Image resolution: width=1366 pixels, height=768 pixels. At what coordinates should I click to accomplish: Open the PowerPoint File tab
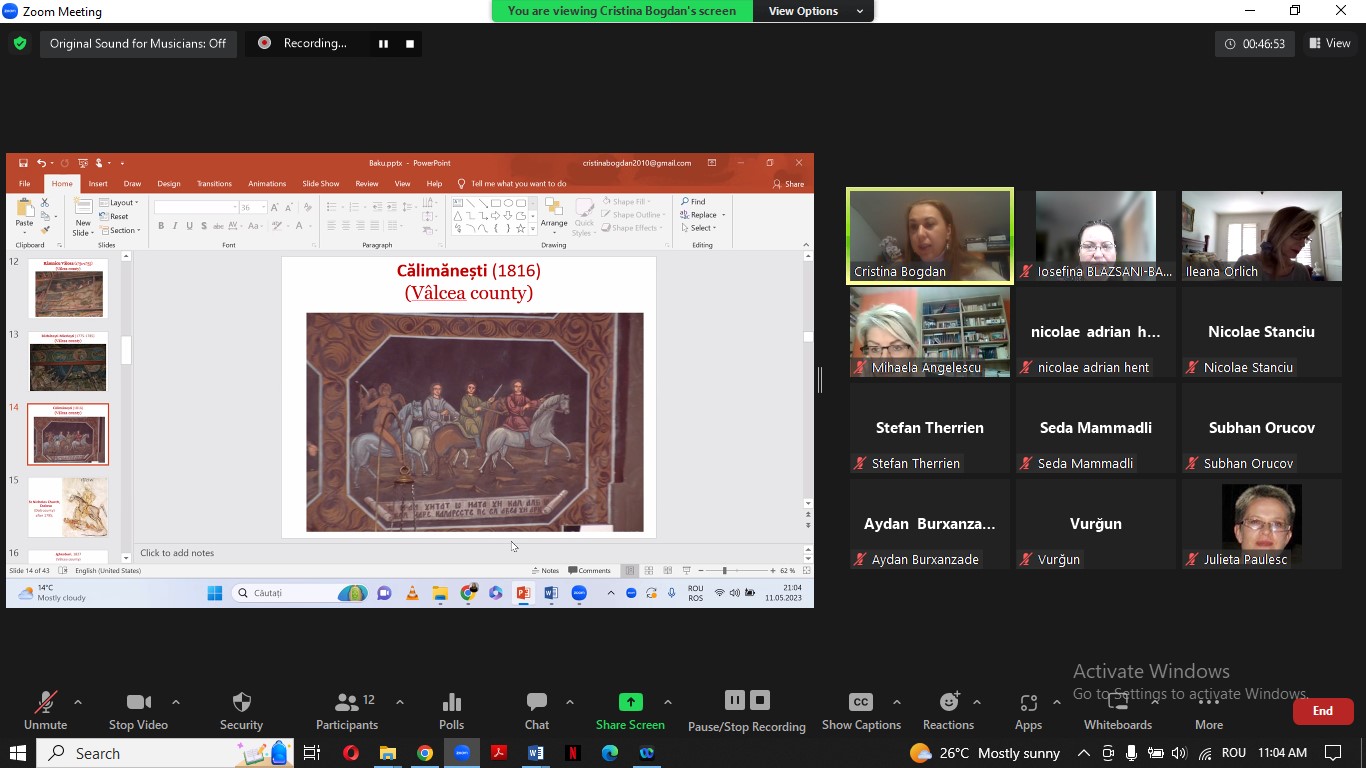pos(25,184)
